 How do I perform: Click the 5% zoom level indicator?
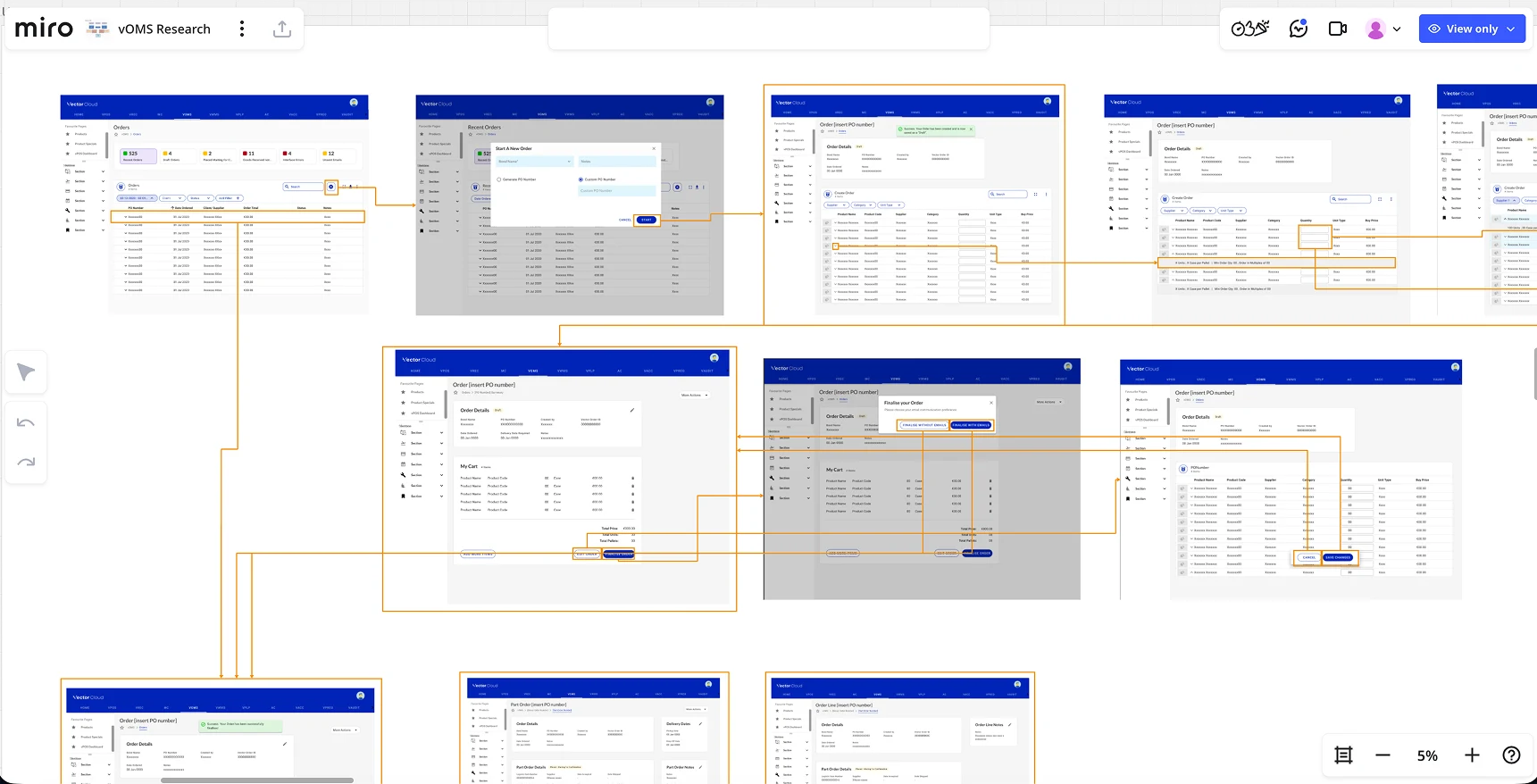(x=1427, y=755)
